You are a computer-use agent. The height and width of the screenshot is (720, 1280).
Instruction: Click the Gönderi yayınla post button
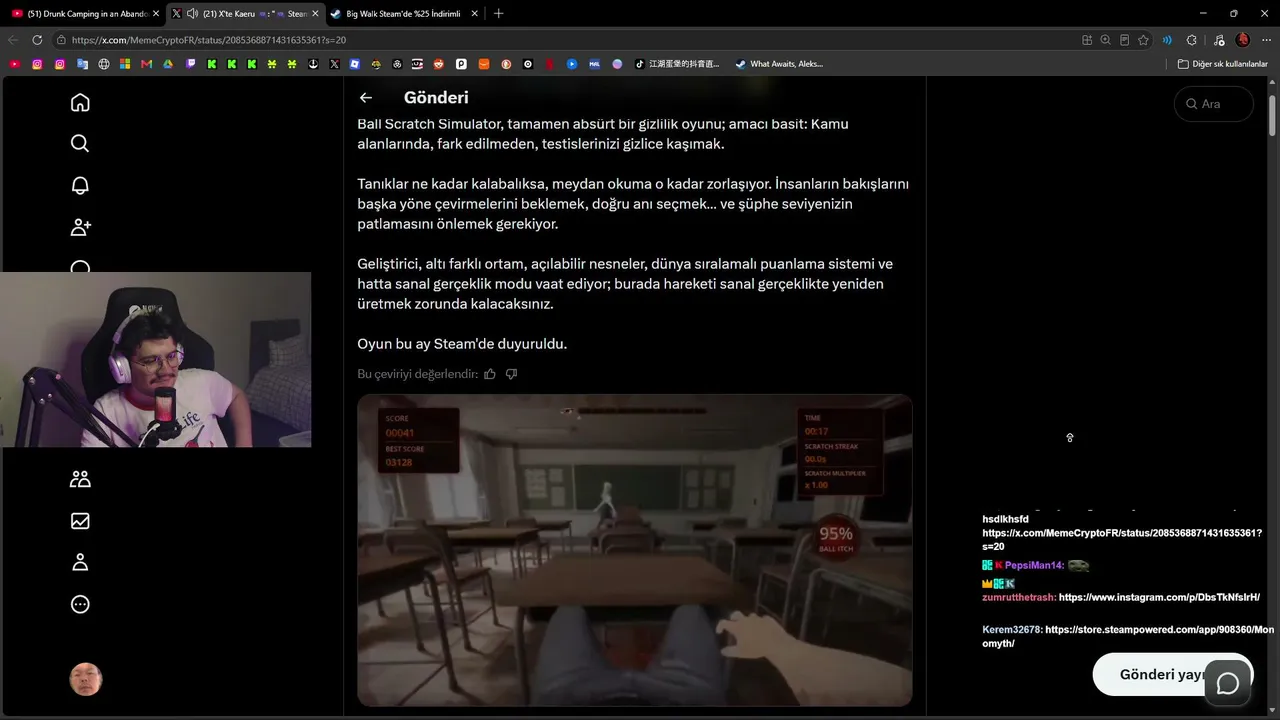point(1172,674)
